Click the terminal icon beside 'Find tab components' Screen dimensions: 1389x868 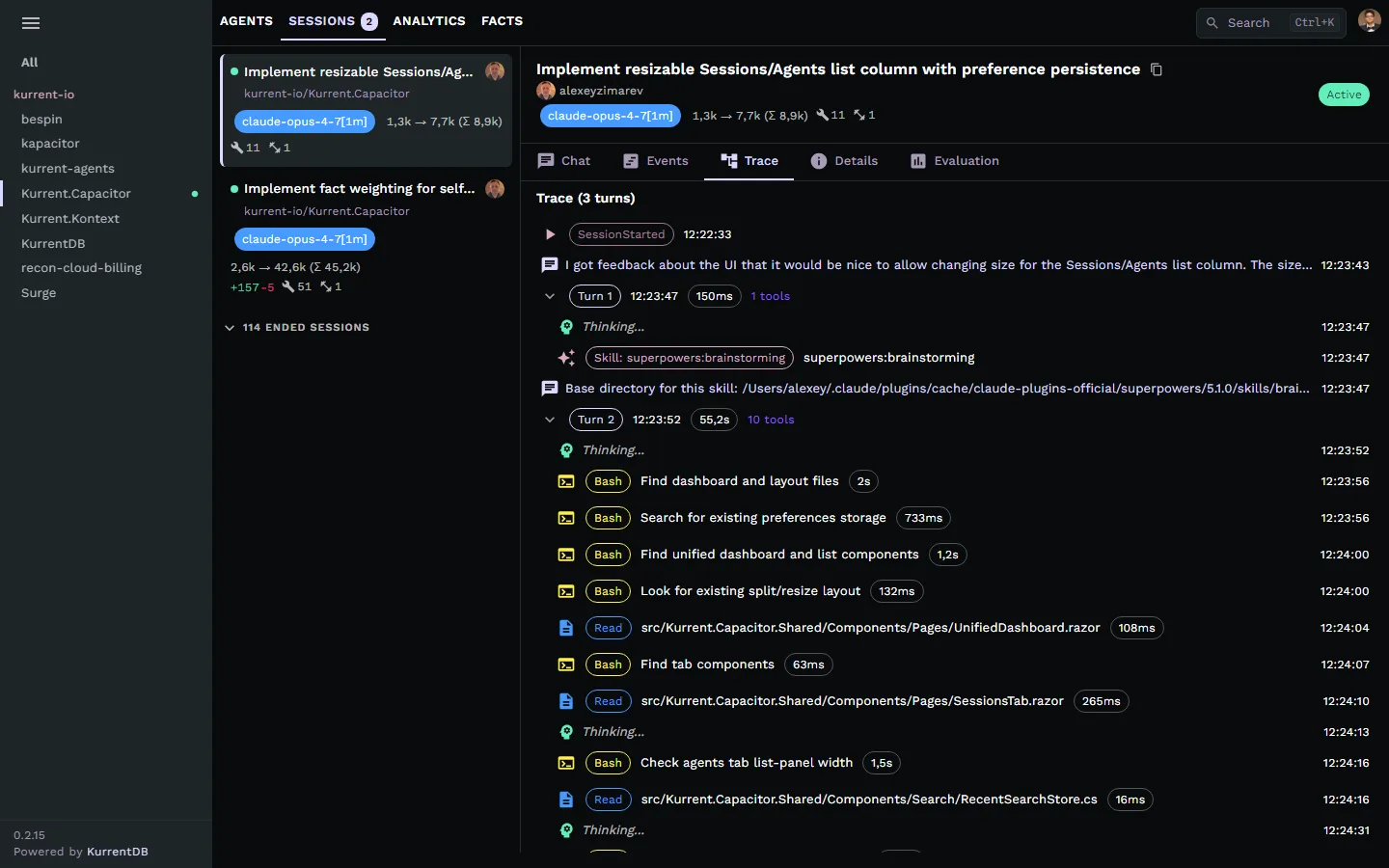tap(566, 665)
